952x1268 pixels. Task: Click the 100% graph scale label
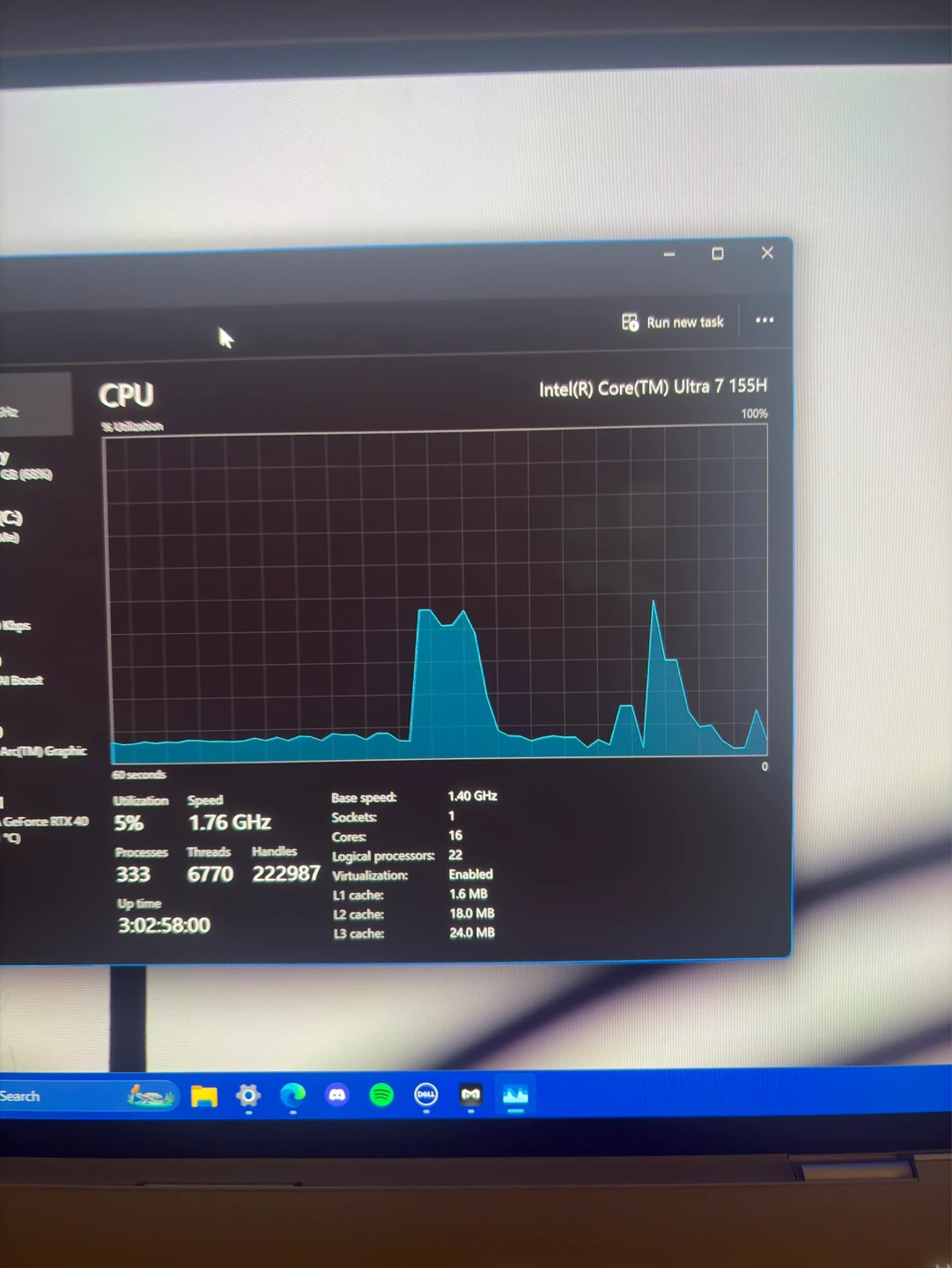click(754, 413)
